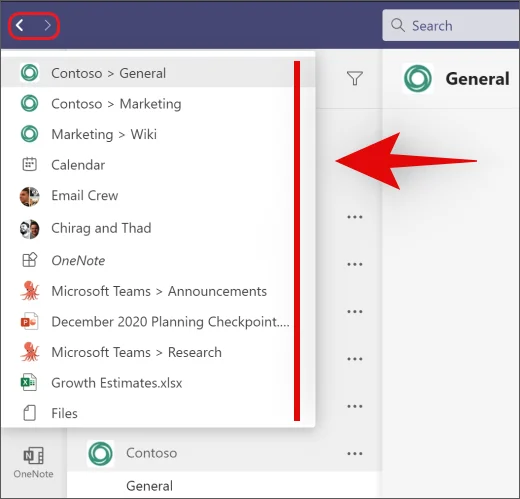Open More options for Contoso team

[x=355, y=454]
